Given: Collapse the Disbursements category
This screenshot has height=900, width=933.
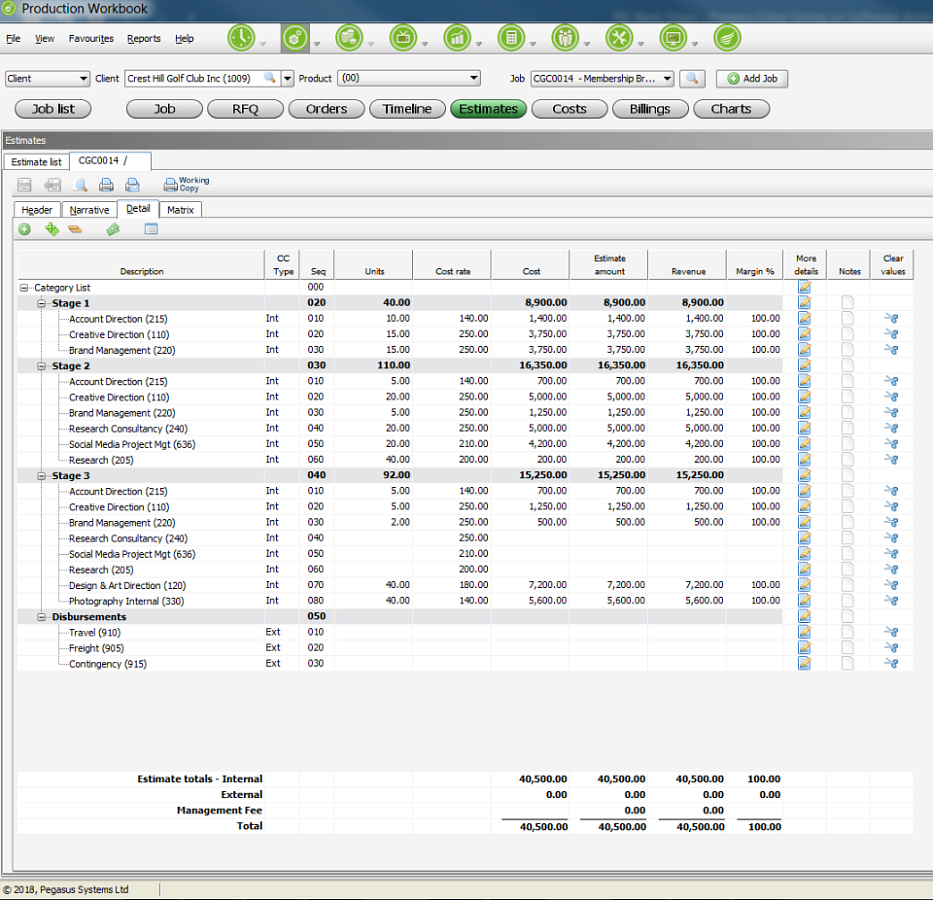Looking at the screenshot, I should click(x=42, y=617).
